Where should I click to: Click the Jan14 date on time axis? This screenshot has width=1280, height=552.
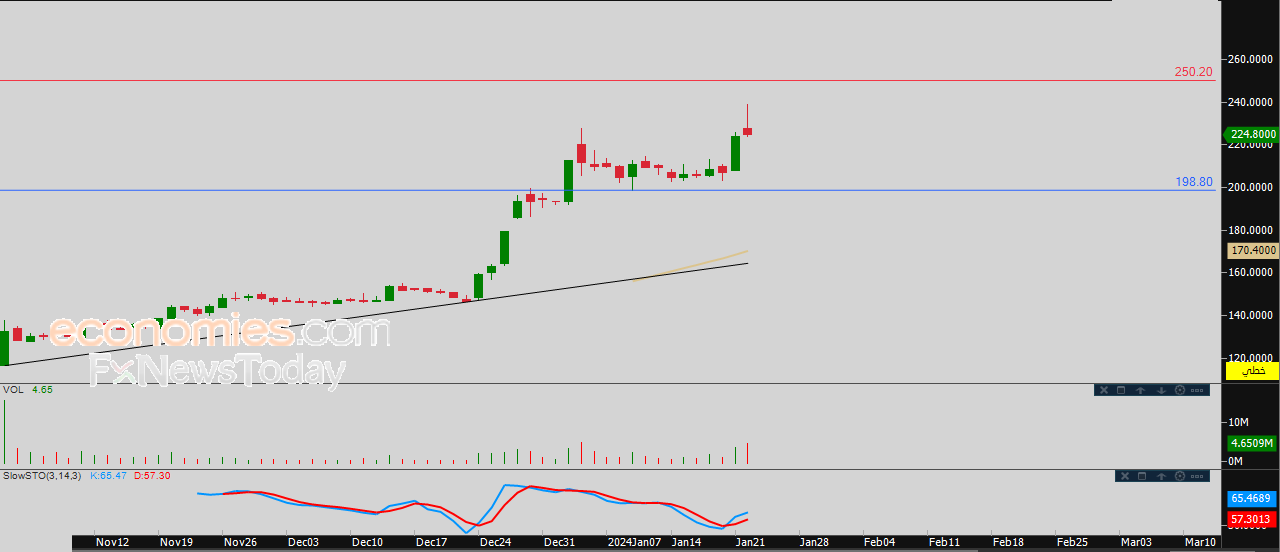tap(686, 542)
